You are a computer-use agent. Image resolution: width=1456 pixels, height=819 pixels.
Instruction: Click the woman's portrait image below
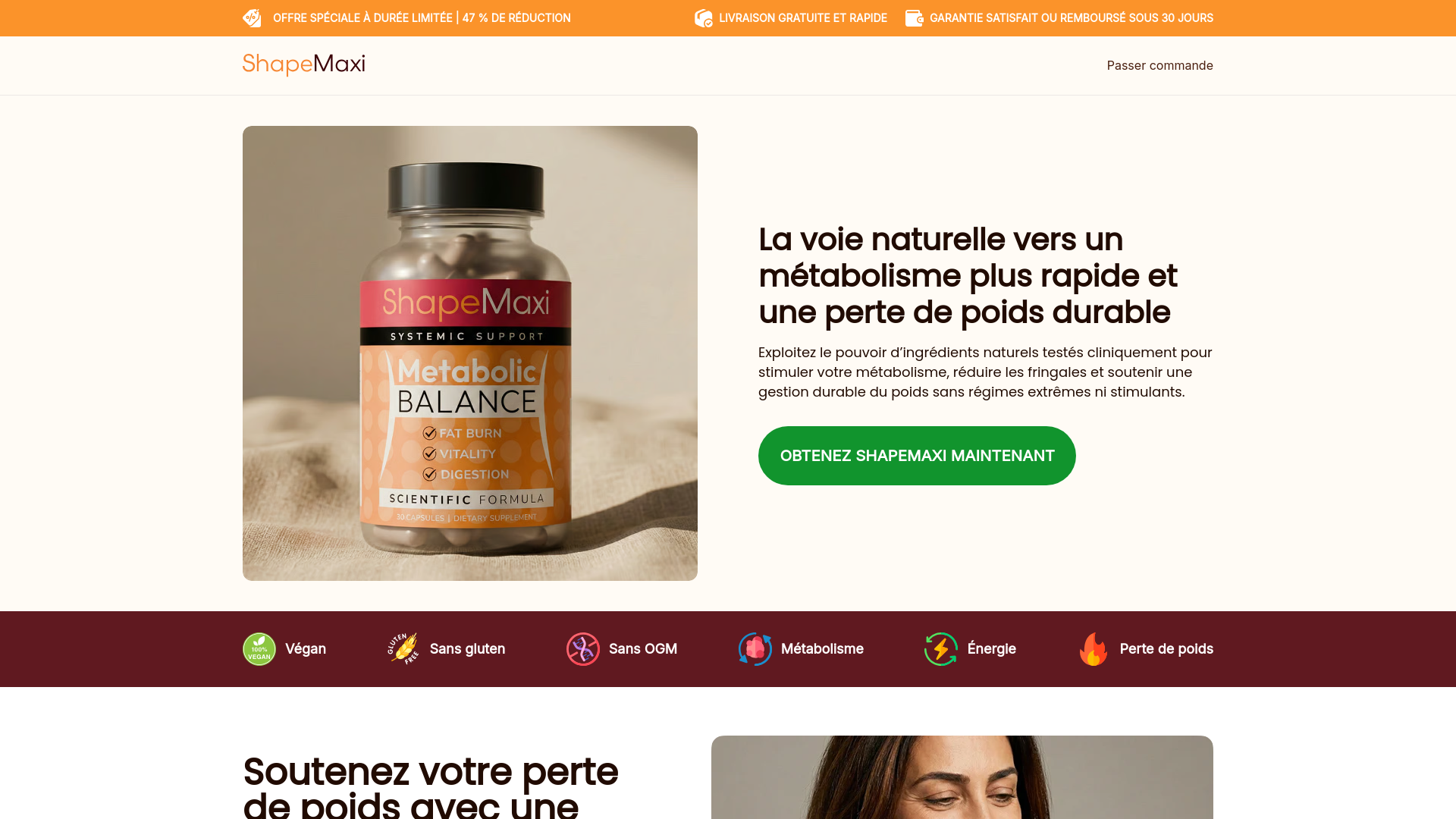point(962,777)
